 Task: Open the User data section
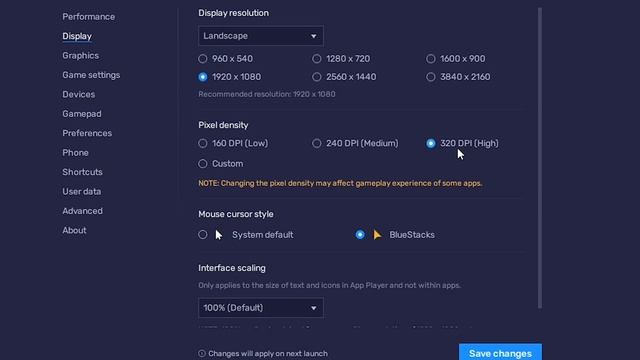pyautogui.click(x=81, y=191)
